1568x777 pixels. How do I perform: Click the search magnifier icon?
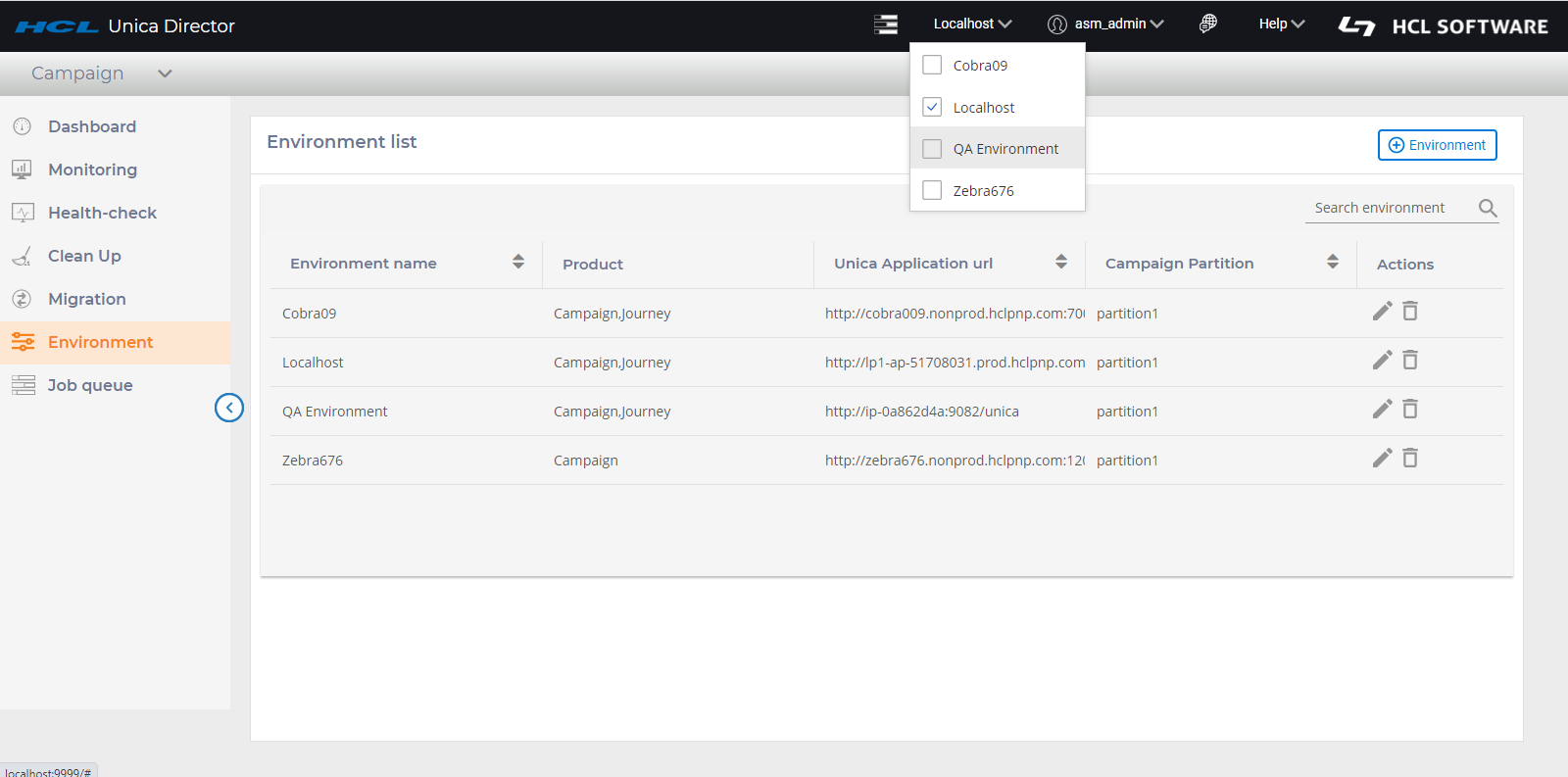[1488, 208]
